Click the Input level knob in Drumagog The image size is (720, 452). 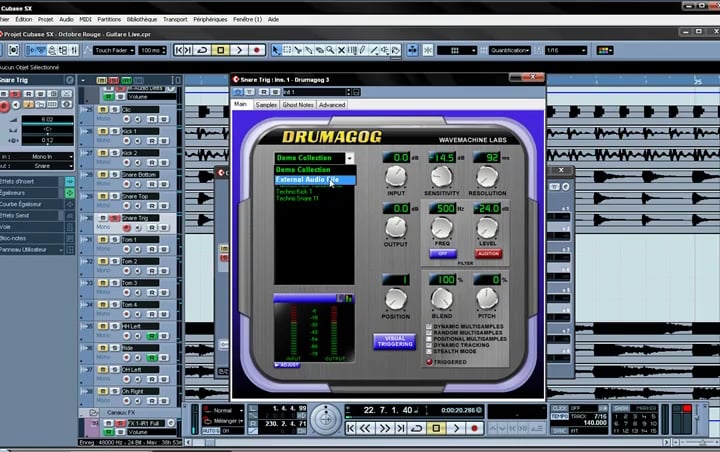395,177
